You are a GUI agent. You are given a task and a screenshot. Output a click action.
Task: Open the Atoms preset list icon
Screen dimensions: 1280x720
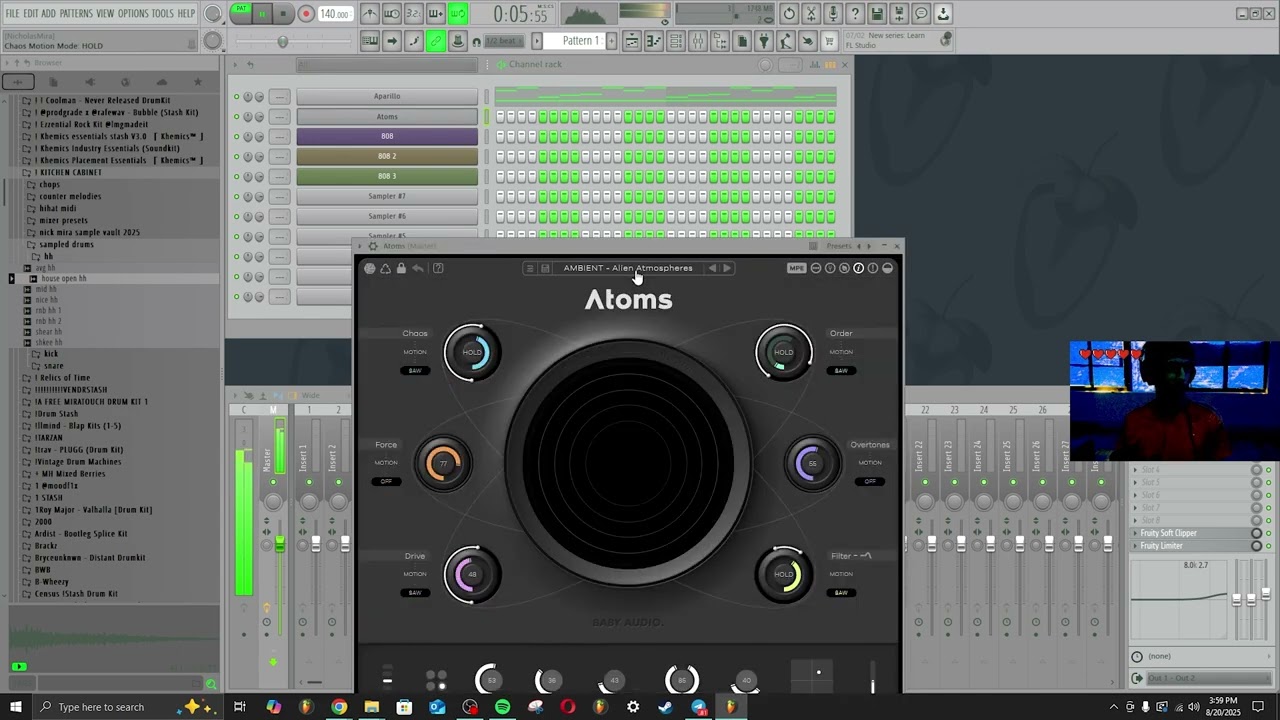pyautogui.click(x=530, y=268)
